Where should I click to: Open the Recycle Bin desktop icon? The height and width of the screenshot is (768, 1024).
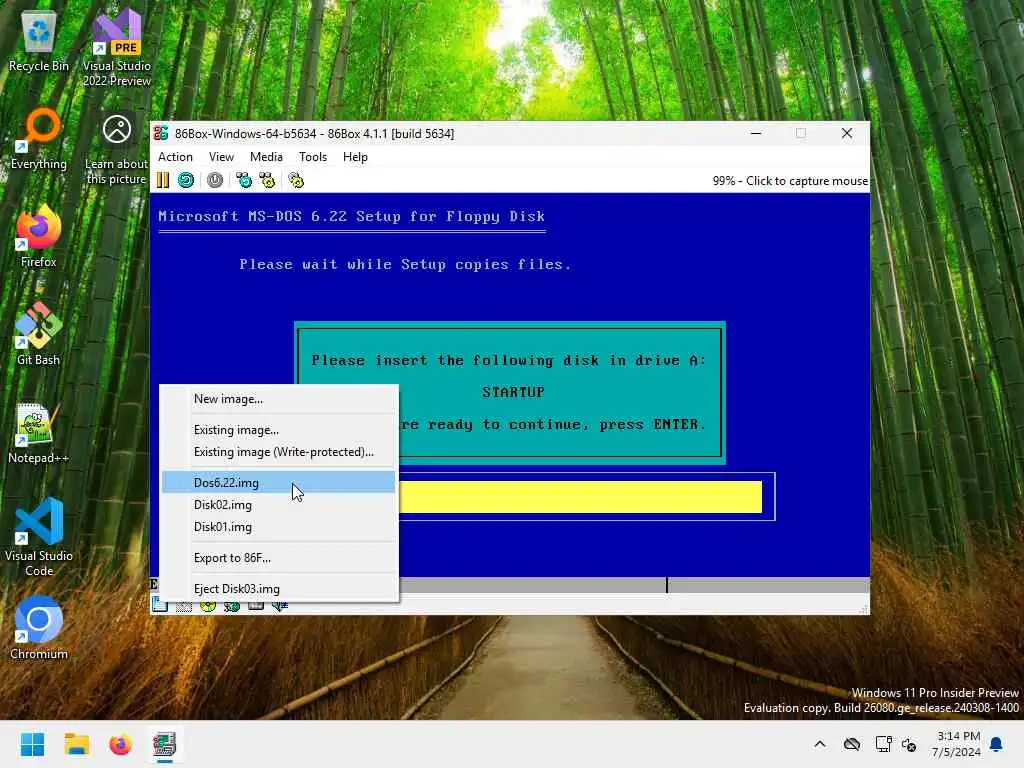[39, 42]
